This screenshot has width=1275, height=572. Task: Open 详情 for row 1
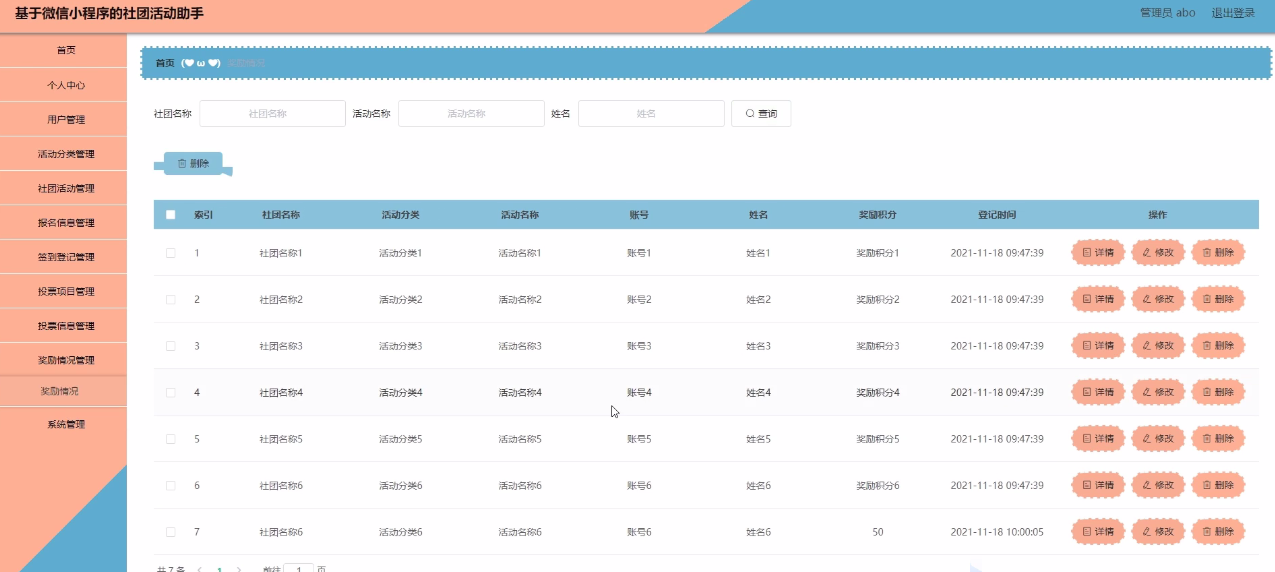coord(1098,253)
